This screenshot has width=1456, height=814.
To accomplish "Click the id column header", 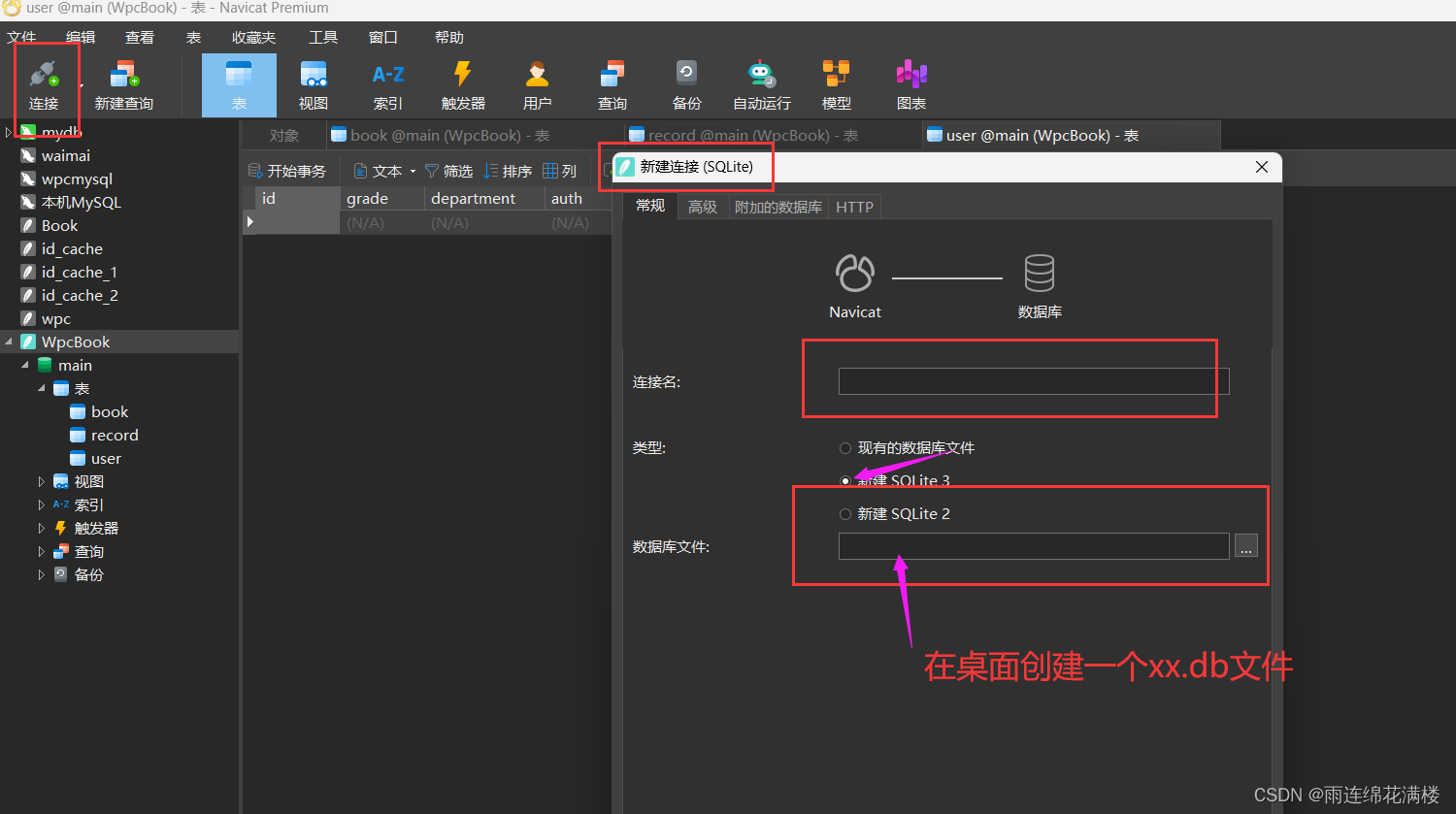I will (x=298, y=199).
